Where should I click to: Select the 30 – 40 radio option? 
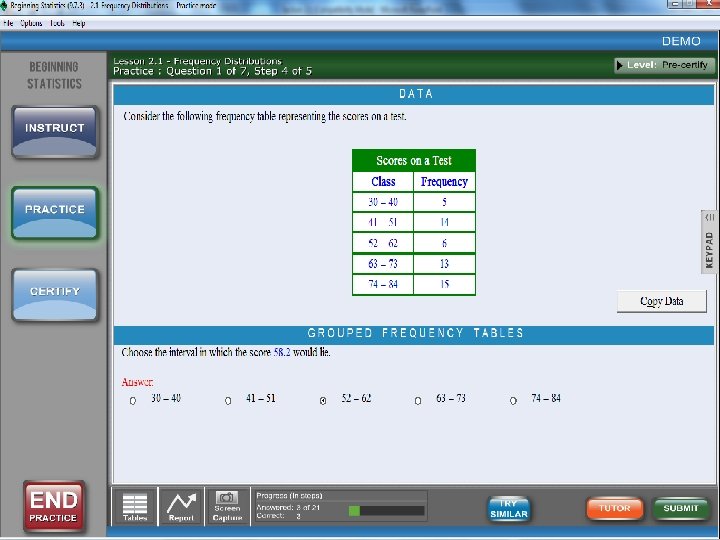pos(133,401)
